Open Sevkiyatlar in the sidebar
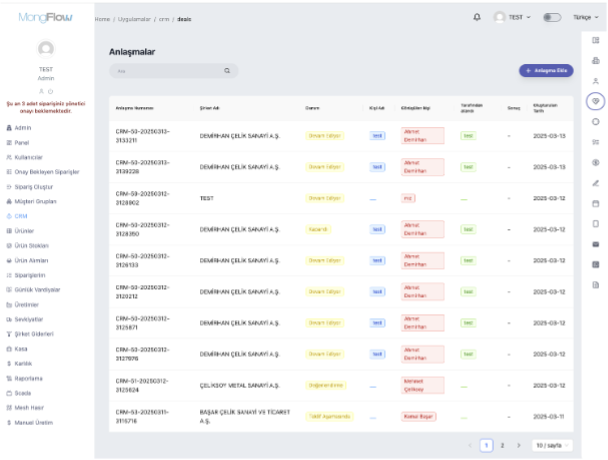Screen dimensions: 608x460 click(29, 319)
